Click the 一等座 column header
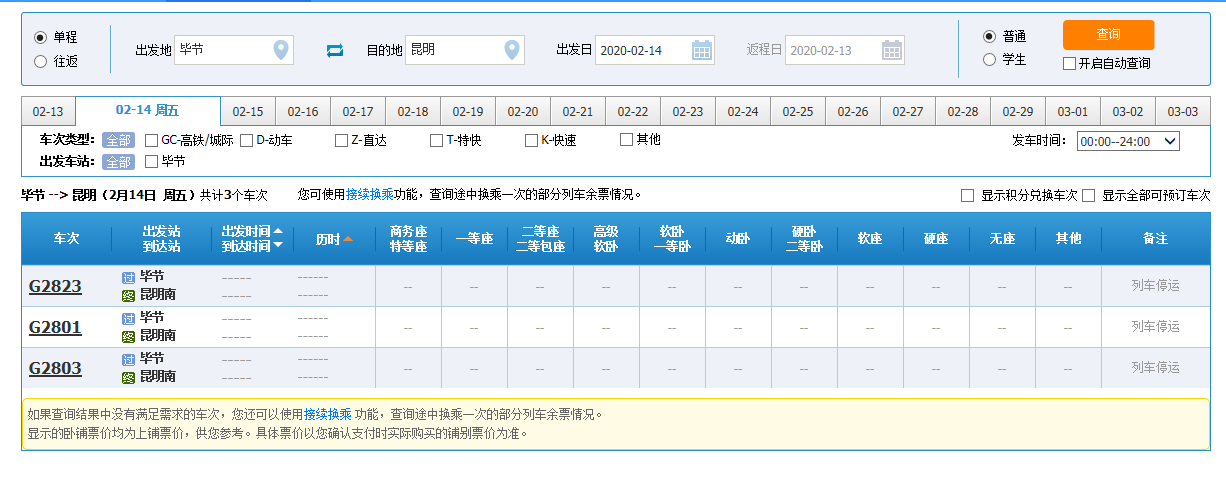 click(x=474, y=239)
